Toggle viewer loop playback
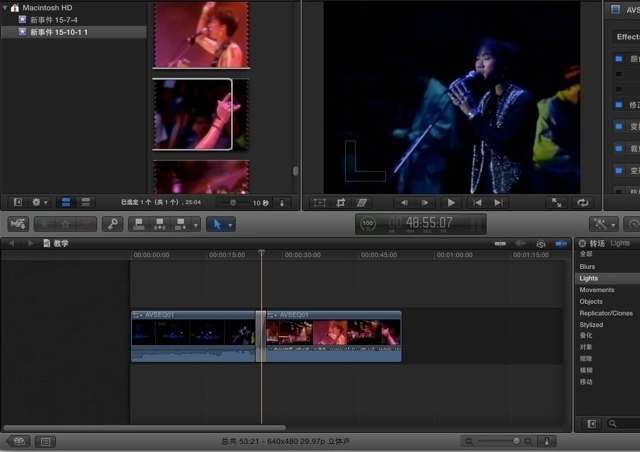Viewport: 640px width, 452px height. click(583, 202)
